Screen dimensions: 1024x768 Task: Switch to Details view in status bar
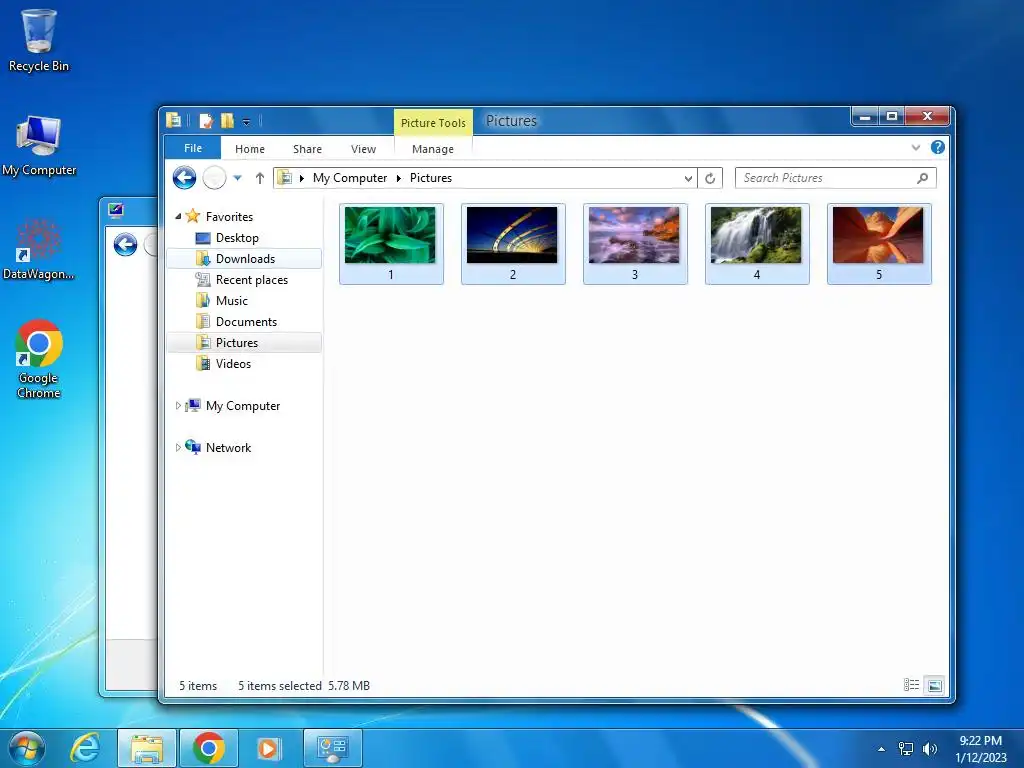(x=911, y=684)
